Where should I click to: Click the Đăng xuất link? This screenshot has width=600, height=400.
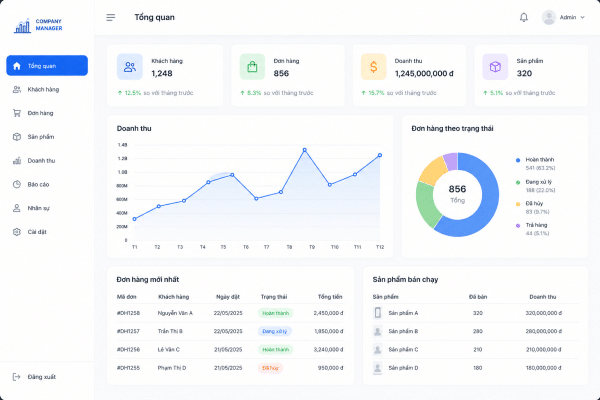coord(41,377)
